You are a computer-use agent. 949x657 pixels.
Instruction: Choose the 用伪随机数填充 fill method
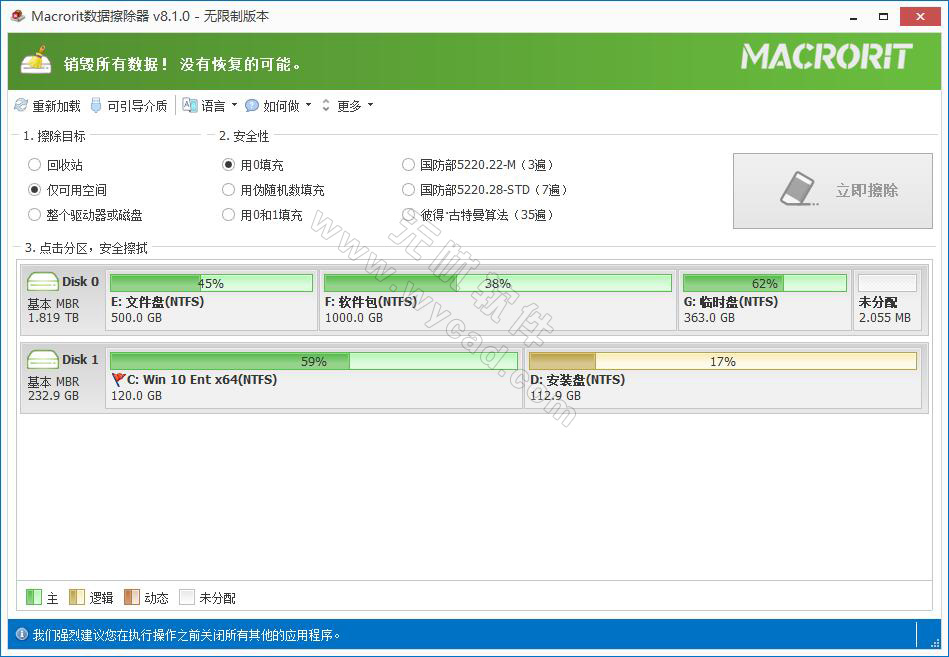tap(228, 190)
